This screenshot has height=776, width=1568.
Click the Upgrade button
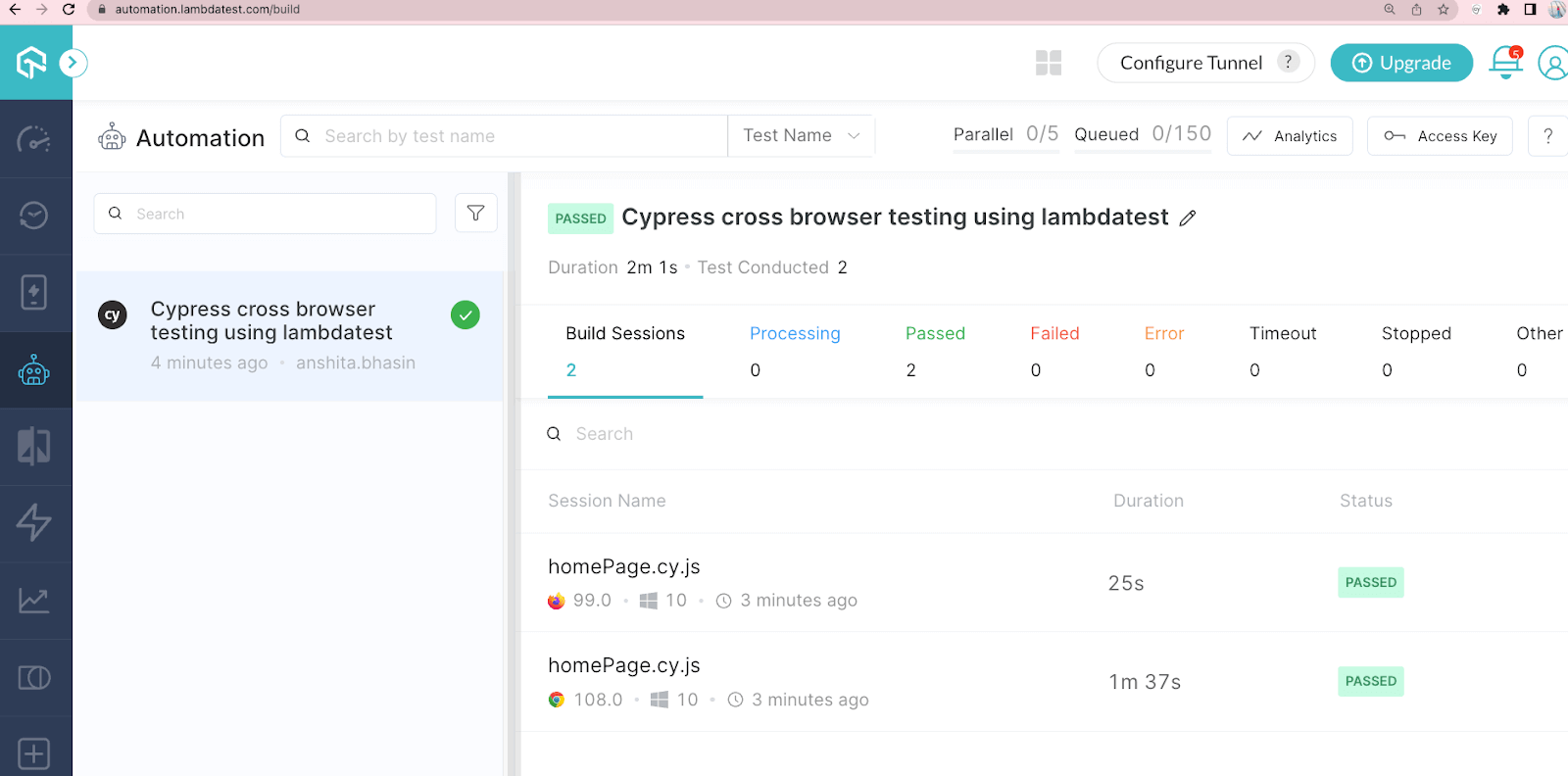click(1401, 63)
